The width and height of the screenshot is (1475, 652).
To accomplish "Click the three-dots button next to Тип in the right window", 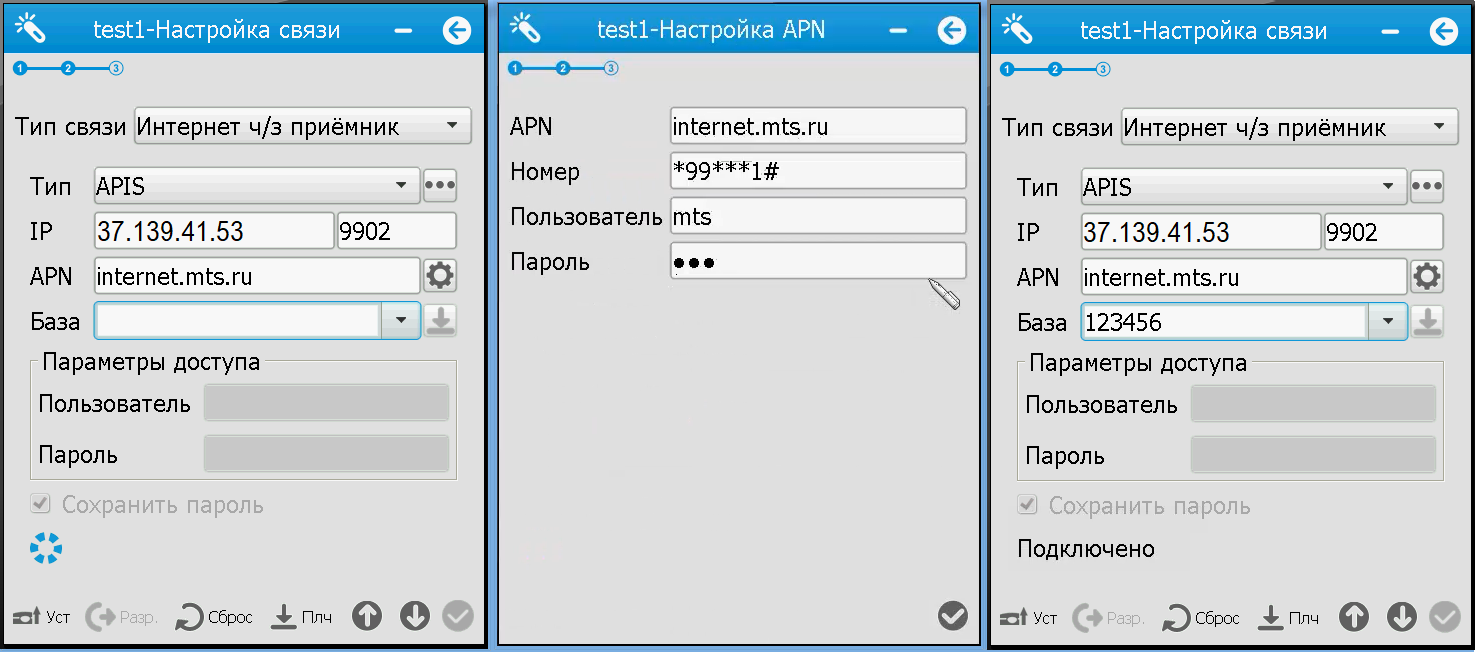I will click(1427, 186).
